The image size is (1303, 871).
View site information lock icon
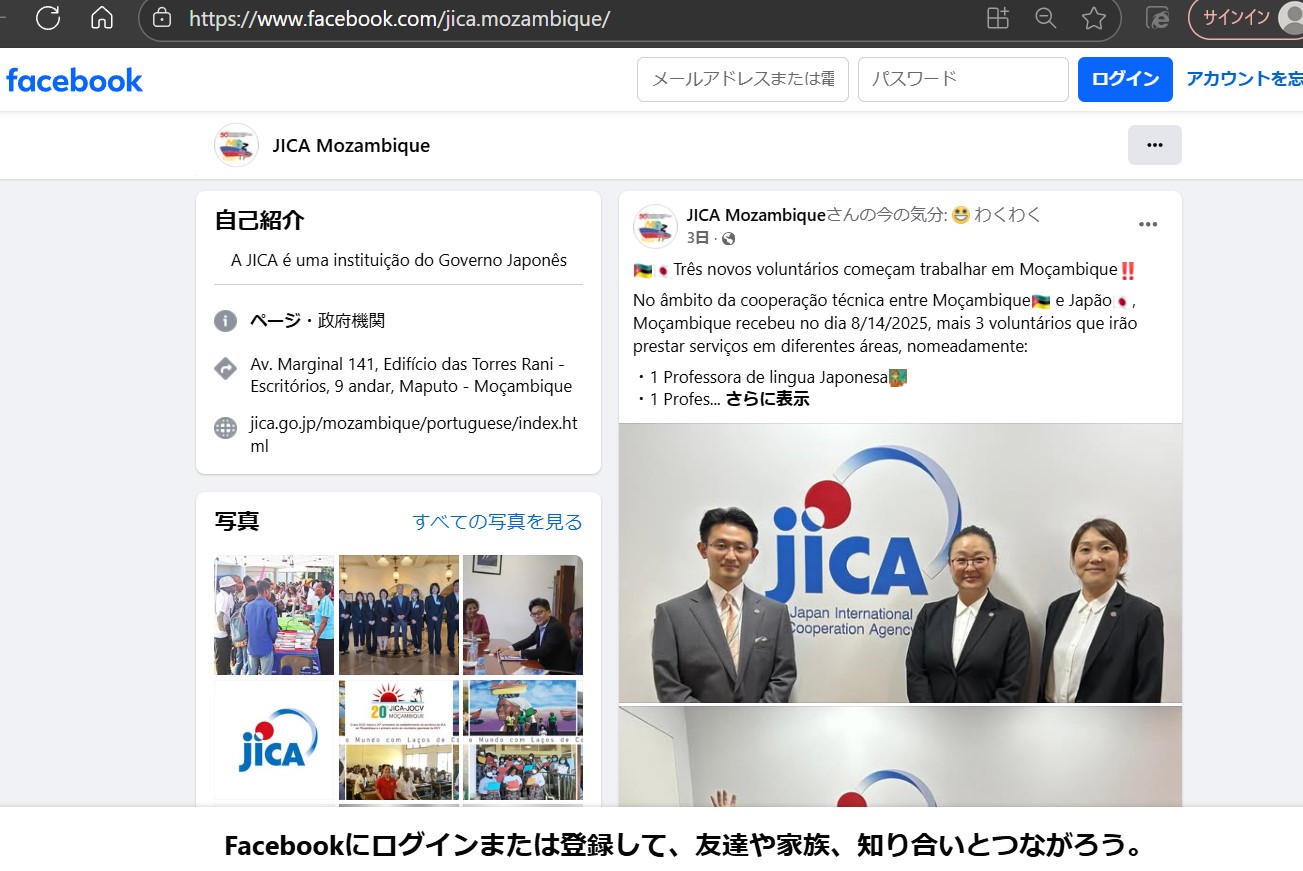point(162,18)
